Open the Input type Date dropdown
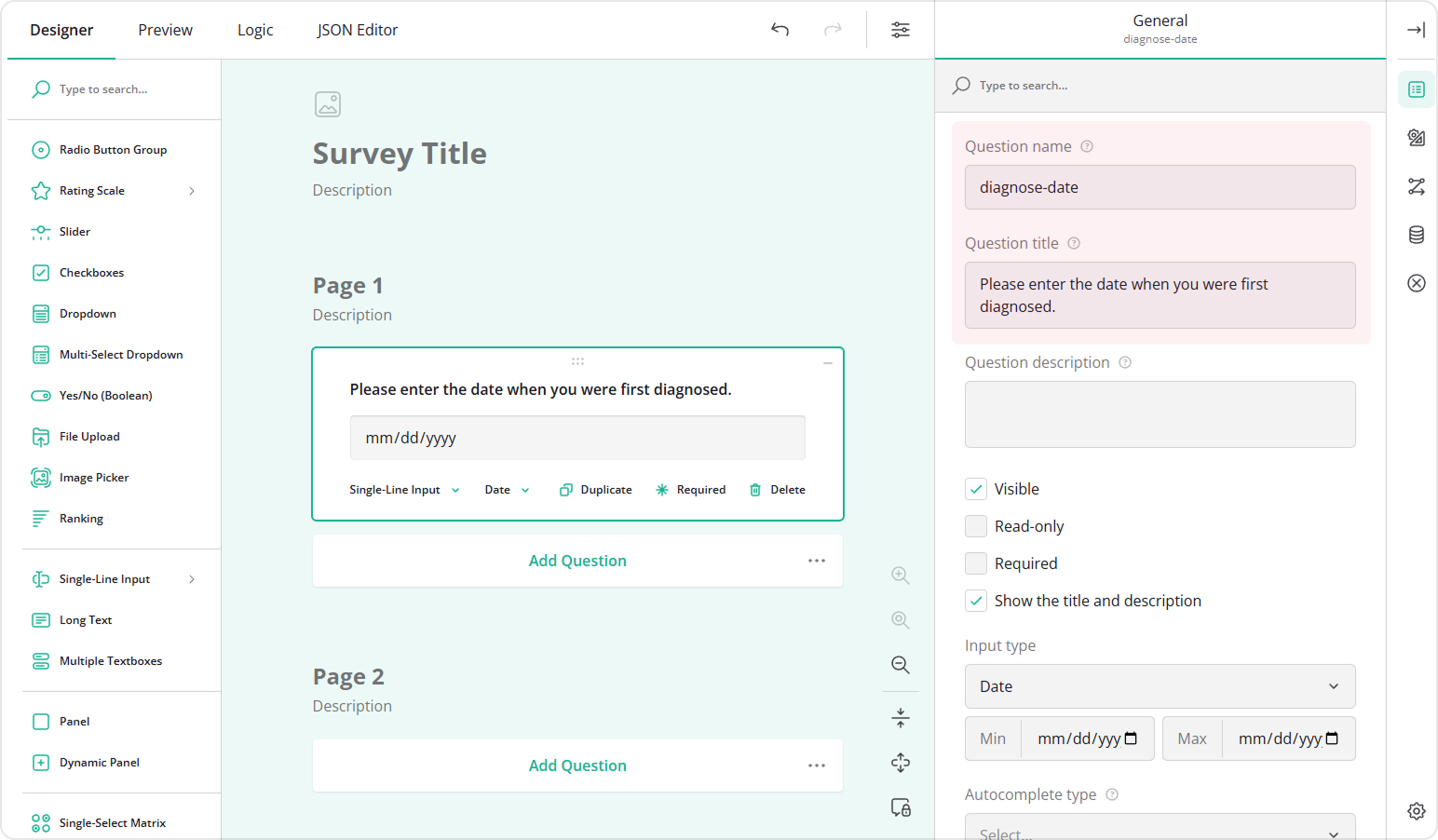Viewport: 1438px width, 840px height. coord(1160,686)
